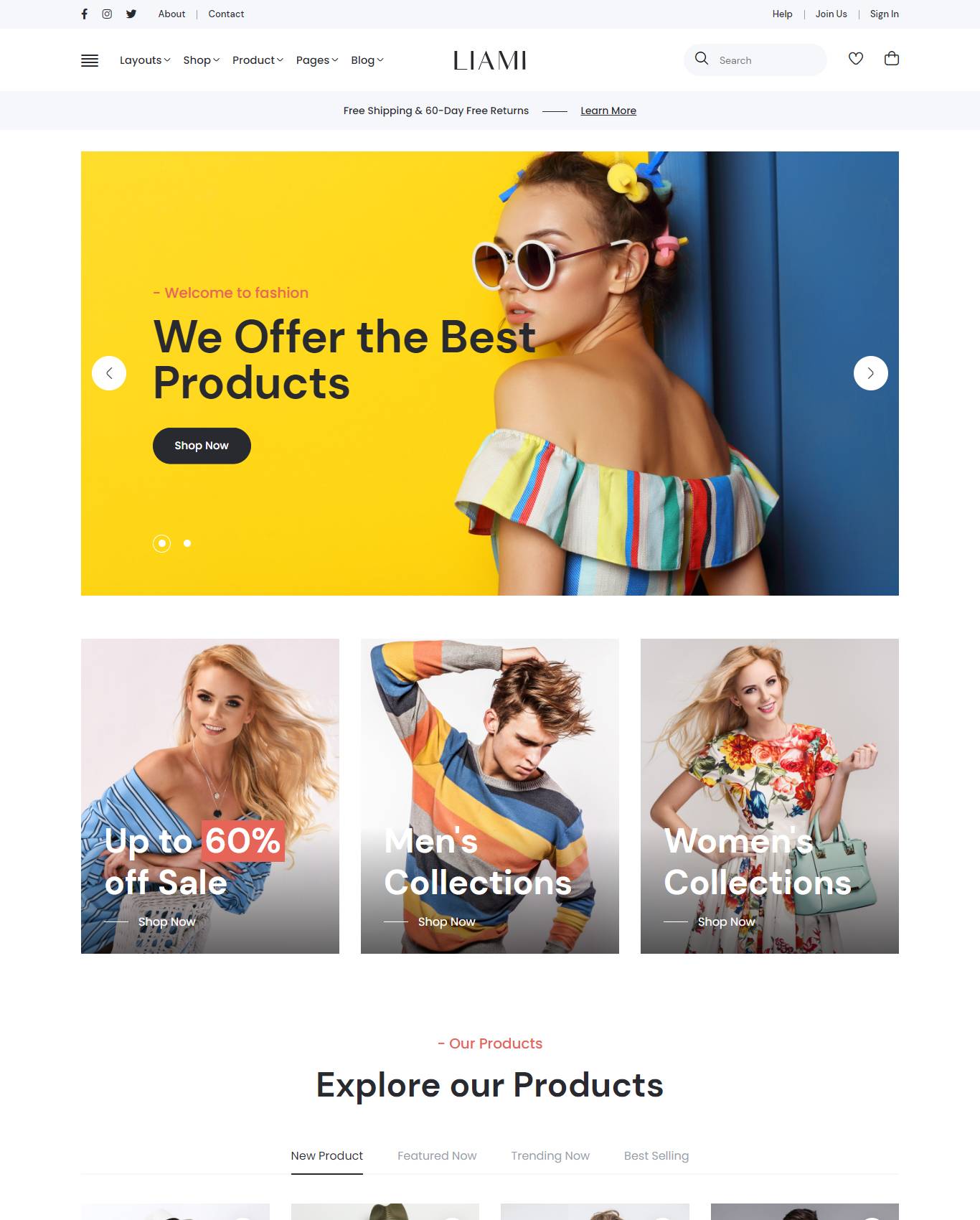Click the search magnifier icon

(702, 59)
